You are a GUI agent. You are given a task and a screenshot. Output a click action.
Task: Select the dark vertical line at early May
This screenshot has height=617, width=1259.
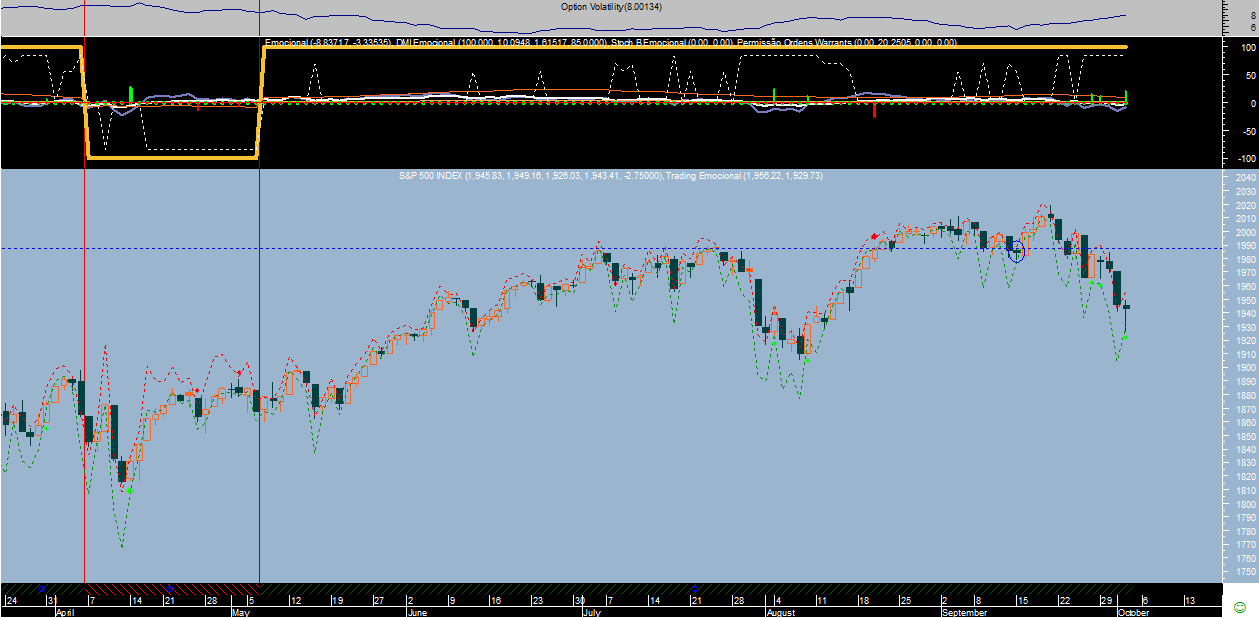259,375
